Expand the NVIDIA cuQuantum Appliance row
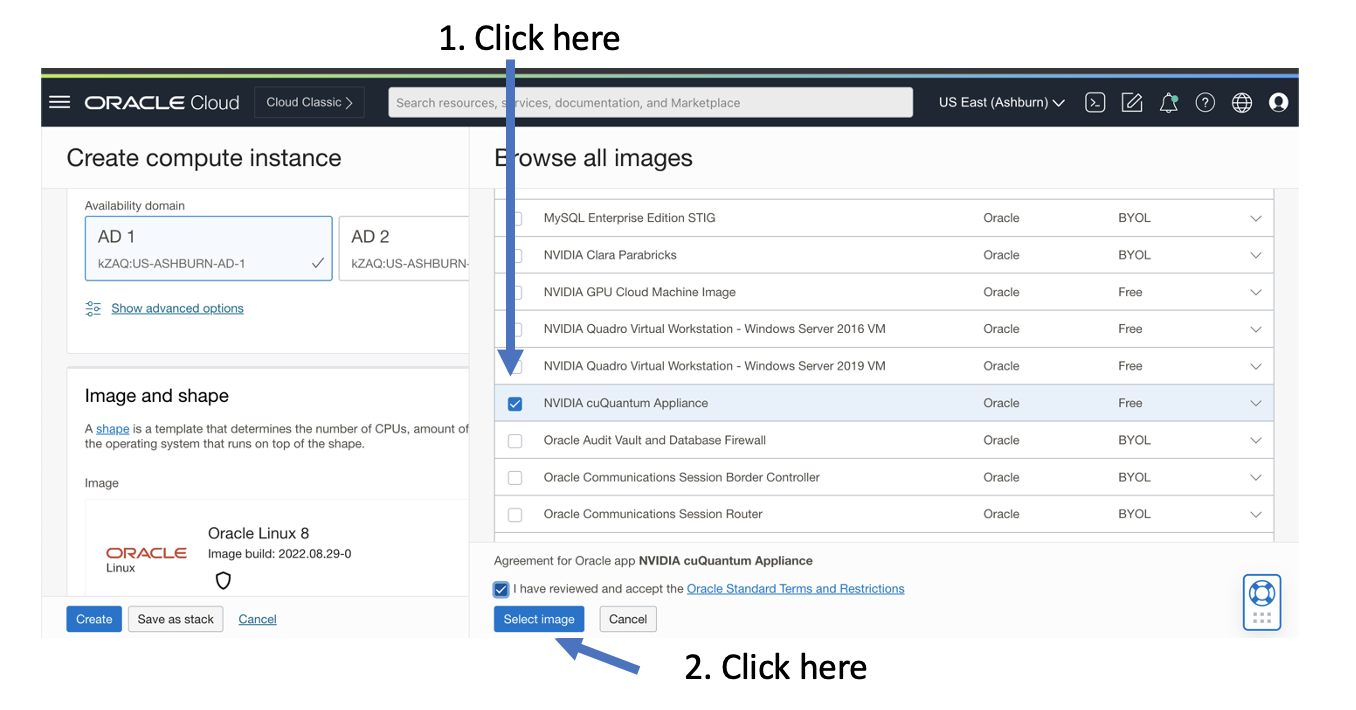 coord(1256,403)
